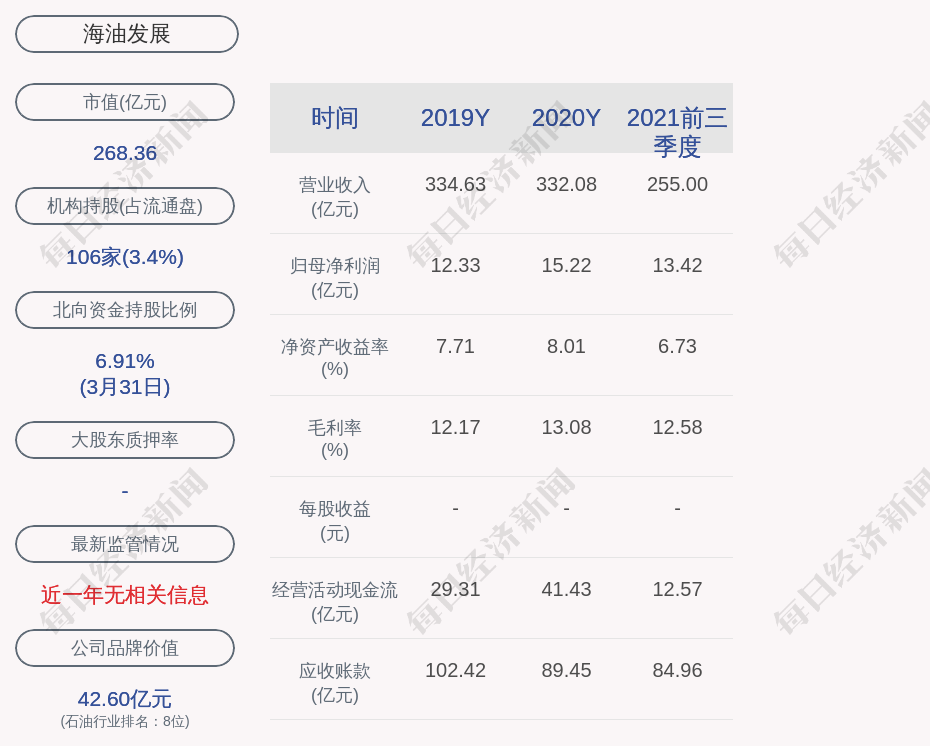Click the red text 近一年无相关信息
The height and width of the screenshot is (746, 930).
125,595
